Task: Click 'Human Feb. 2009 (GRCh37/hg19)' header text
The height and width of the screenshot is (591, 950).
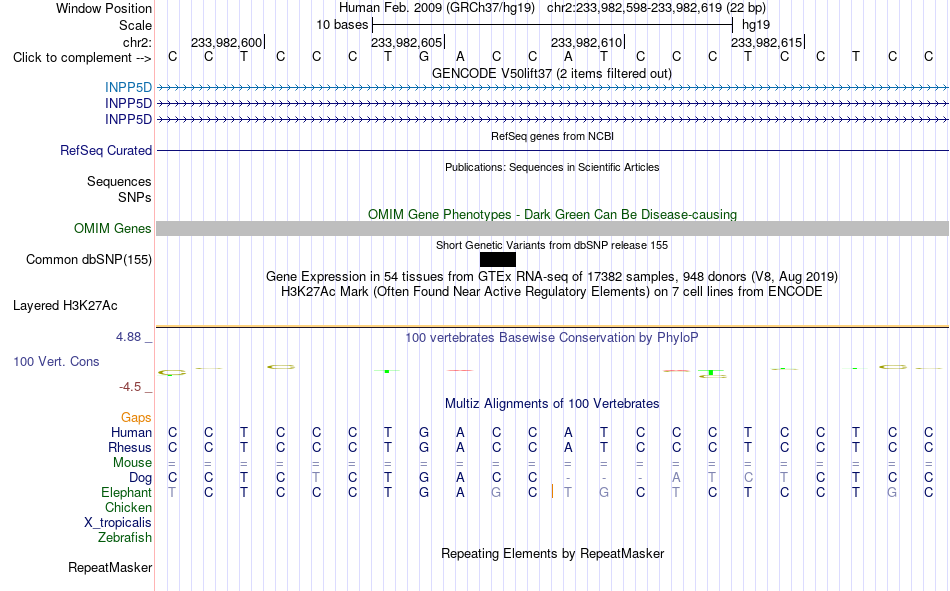Action: [437, 8]
